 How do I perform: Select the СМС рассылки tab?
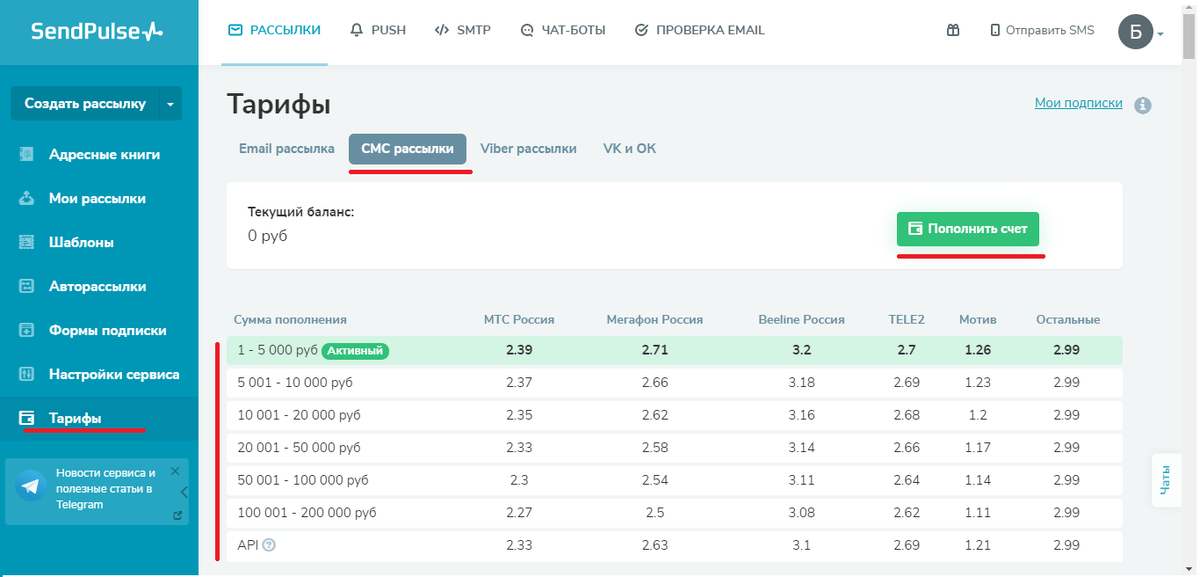point(408,149)
